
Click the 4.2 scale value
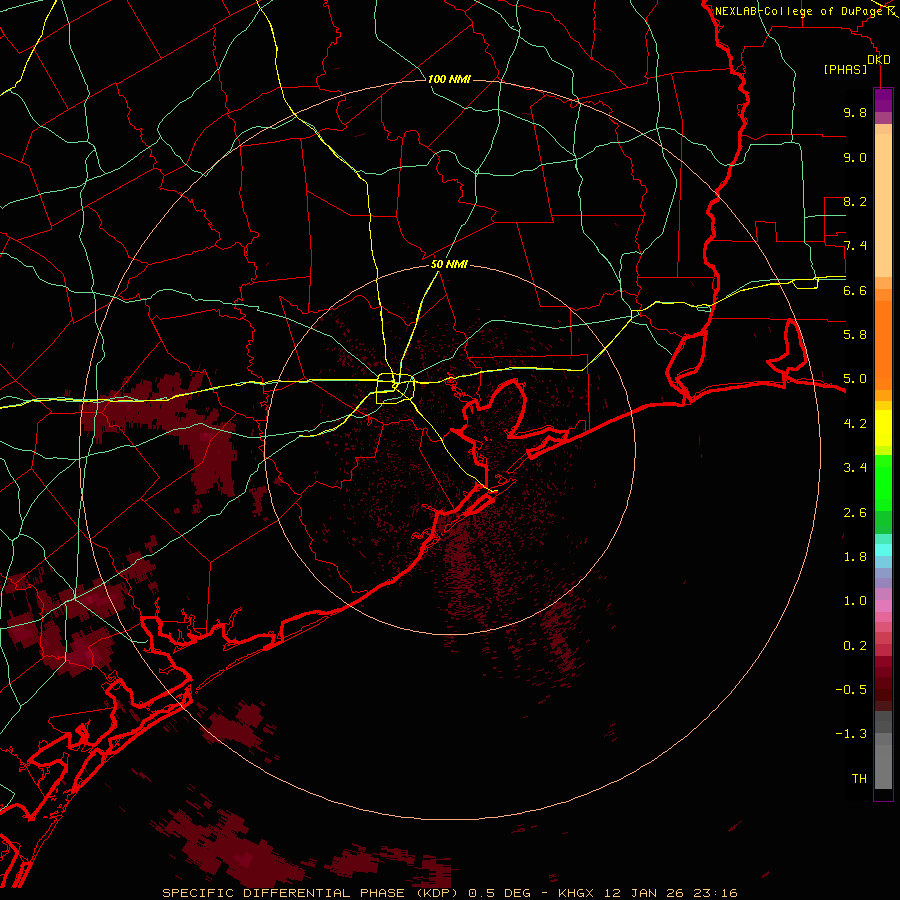tap(855, 424)
